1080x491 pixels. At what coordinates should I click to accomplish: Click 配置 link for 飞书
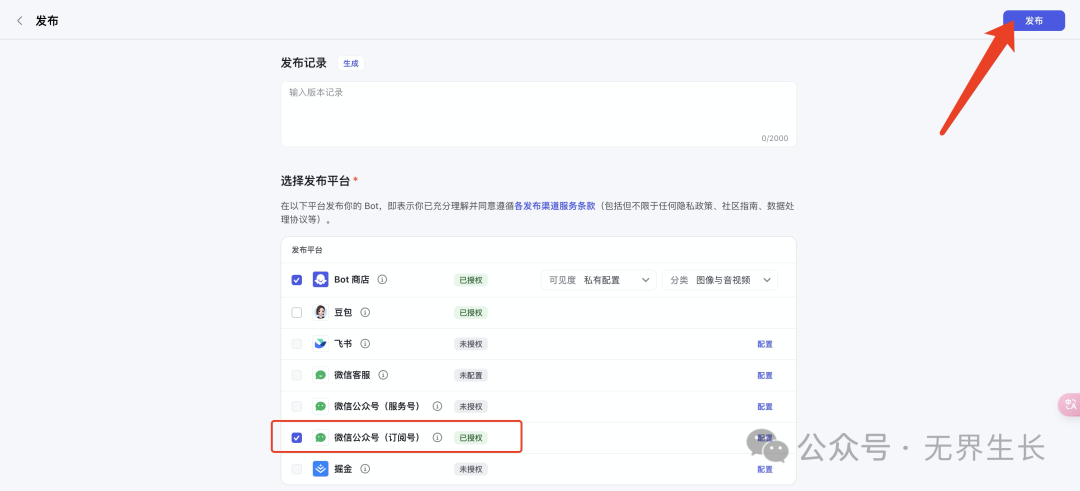click(x=764, y=344)
